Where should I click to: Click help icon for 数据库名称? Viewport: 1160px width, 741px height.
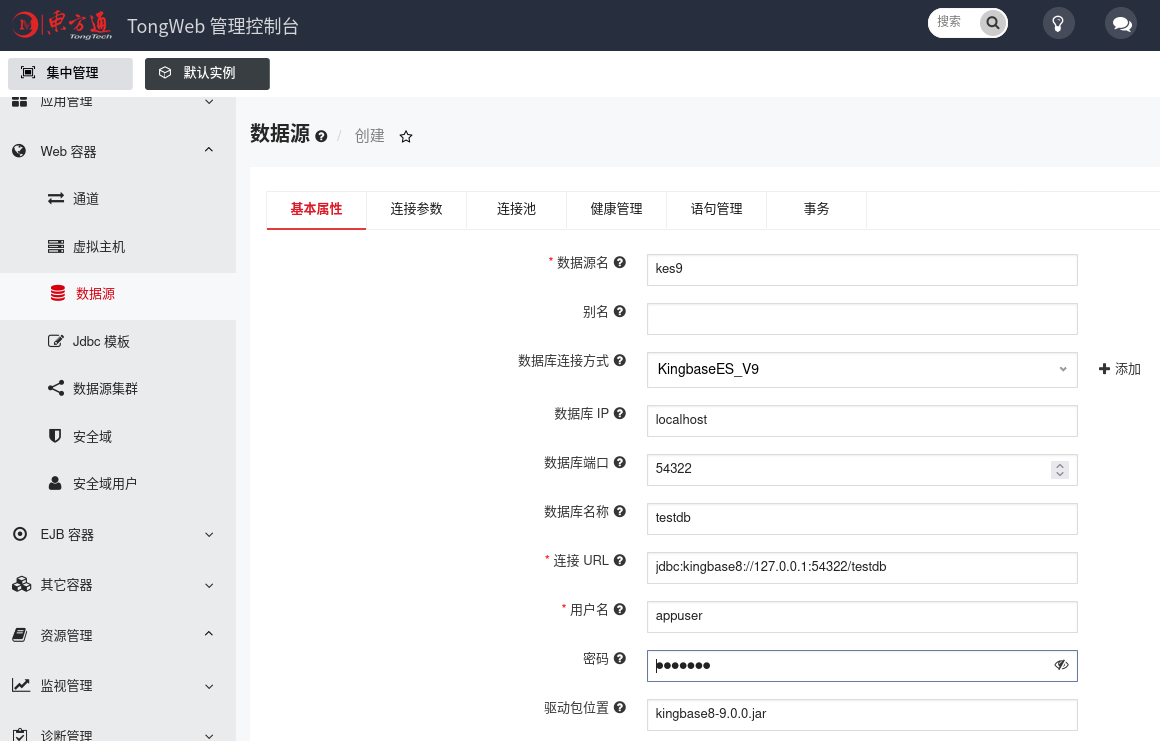coord(620,511)
